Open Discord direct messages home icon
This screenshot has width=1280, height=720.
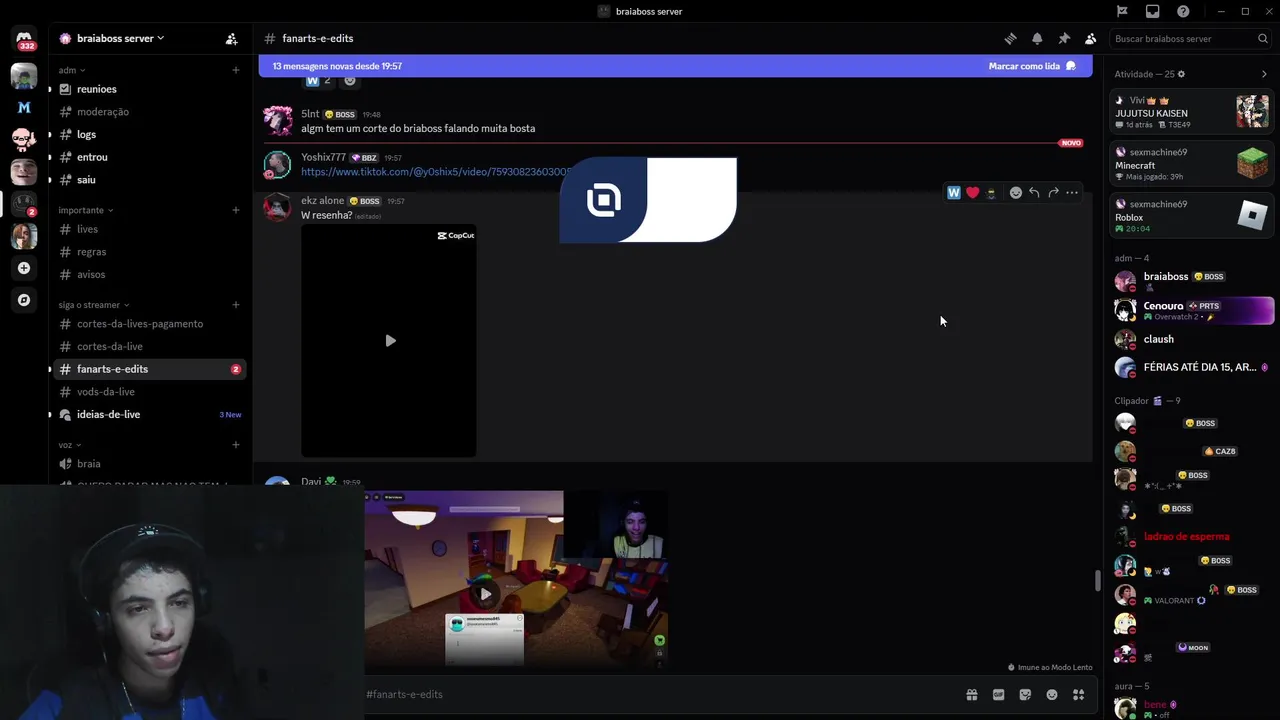pos(24,41)
